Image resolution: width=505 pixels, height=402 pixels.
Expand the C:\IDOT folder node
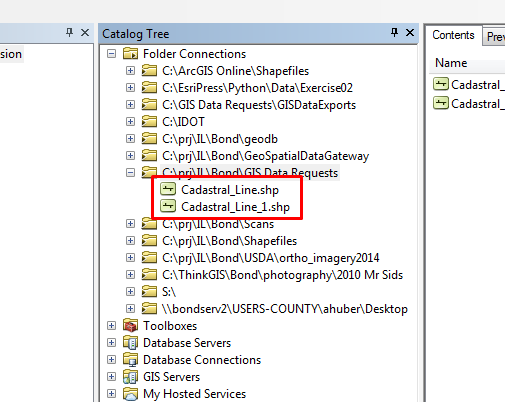tap(130, 122)
